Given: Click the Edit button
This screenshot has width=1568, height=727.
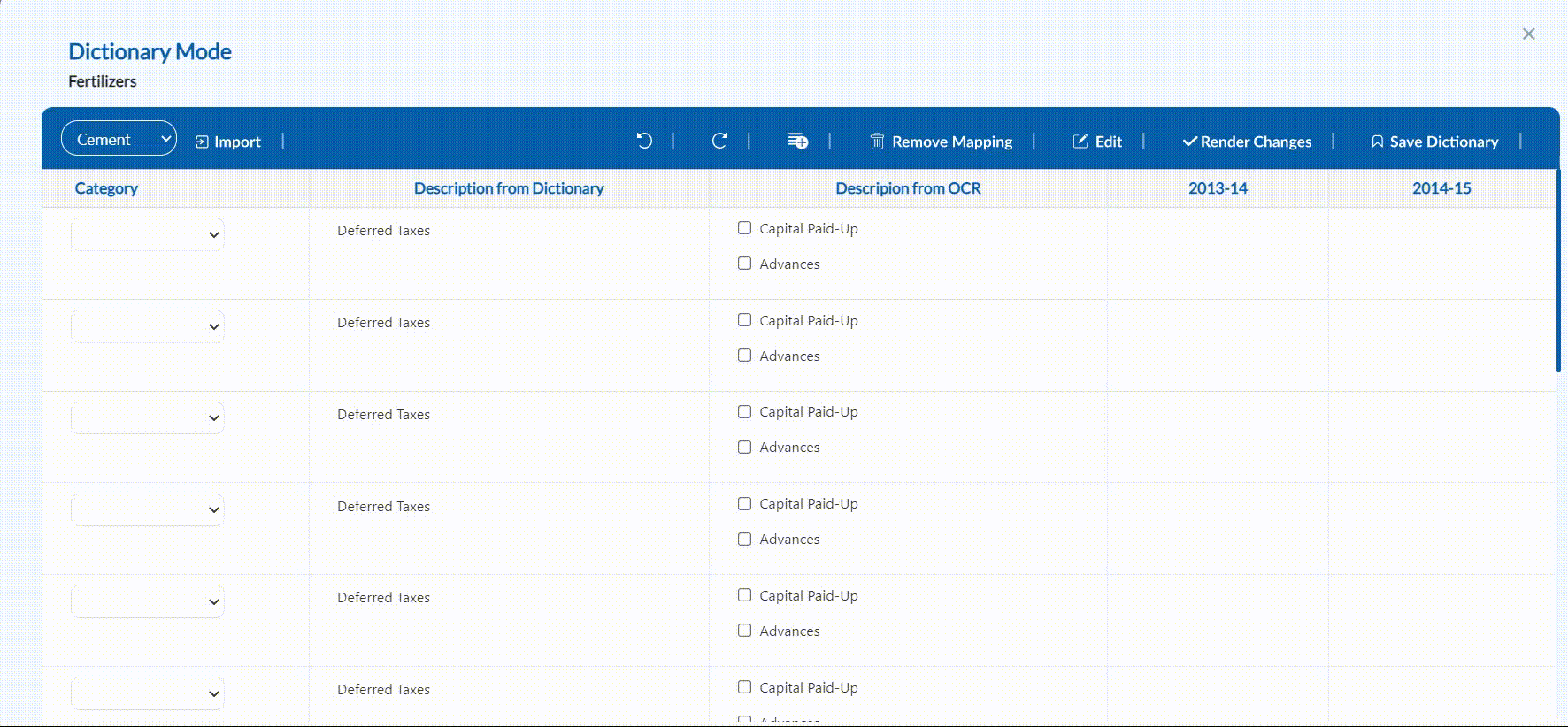Looking at the screenshot, I should pyautogui.click(x=1097, y=142).
